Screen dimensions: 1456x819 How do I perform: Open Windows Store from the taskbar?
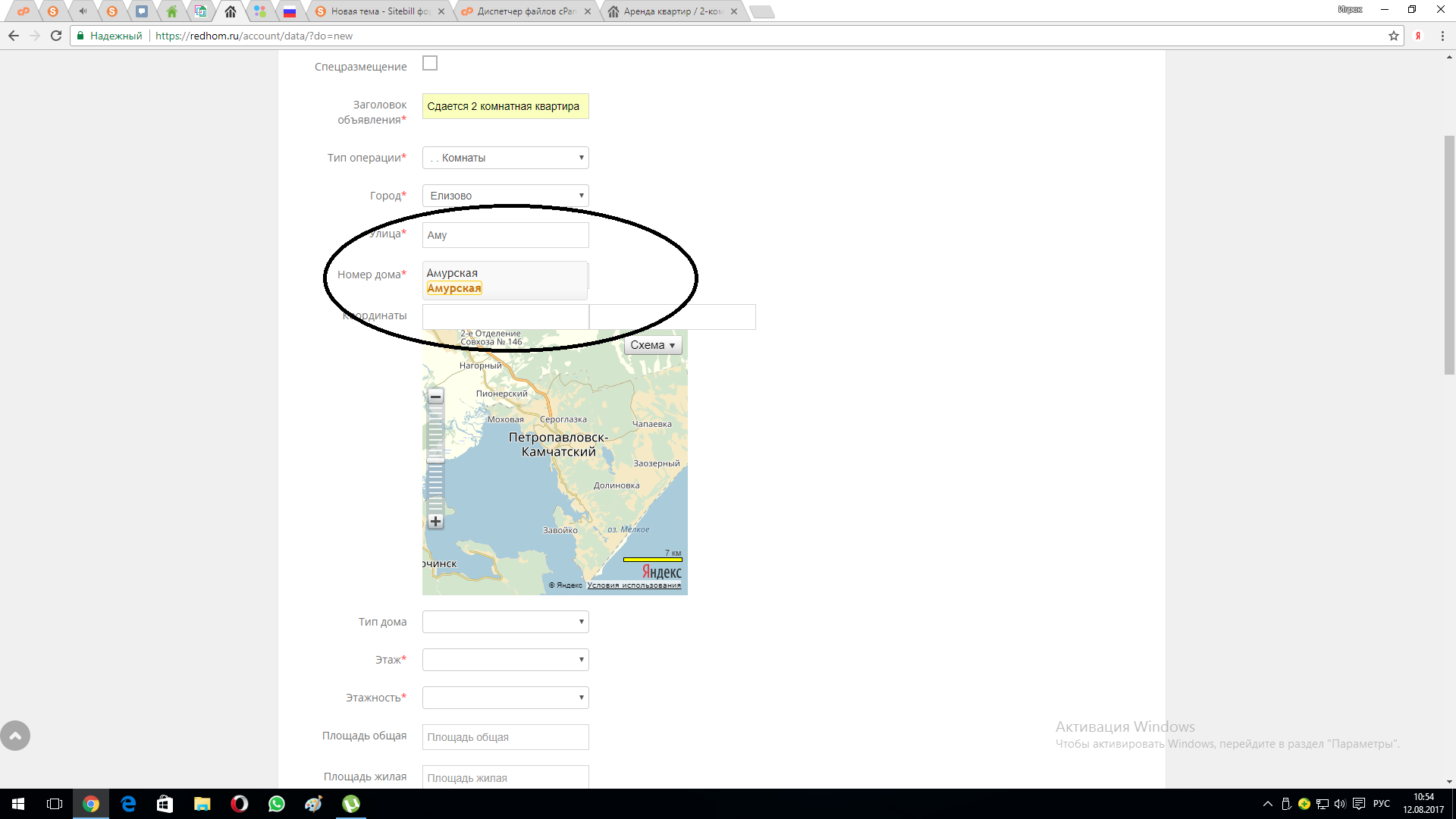(x=165, y=804)
